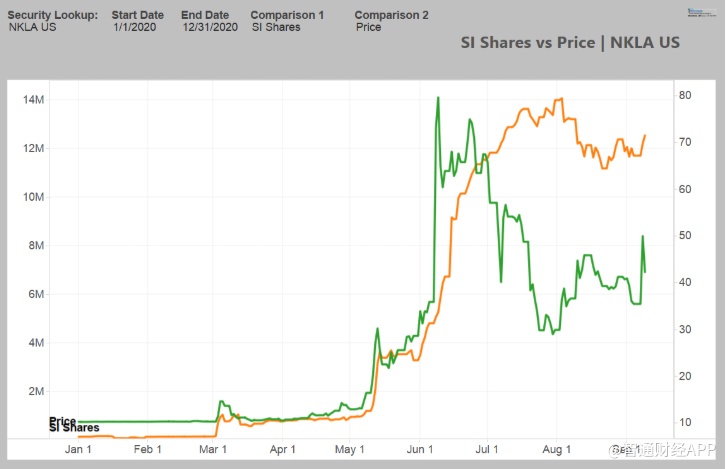The height and width of the screenshot is (469, 726).
Task: Click the Mar 1 date axis label
Action: tap(213, 449)
